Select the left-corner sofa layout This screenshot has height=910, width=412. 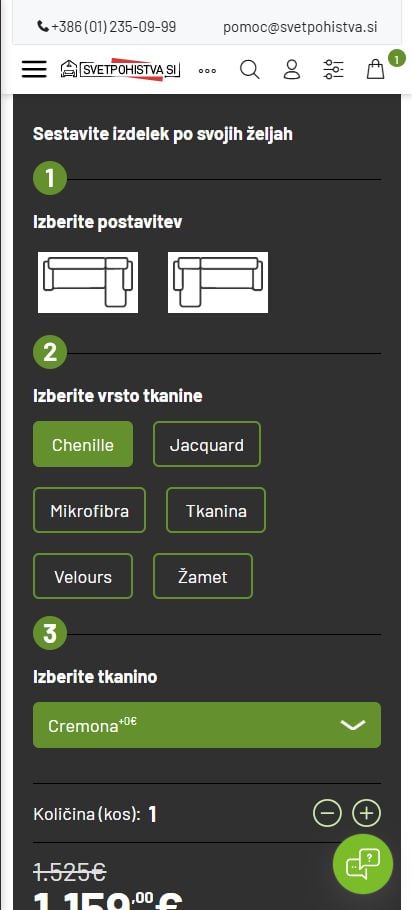pyautogui.click(x=218, y=282)
